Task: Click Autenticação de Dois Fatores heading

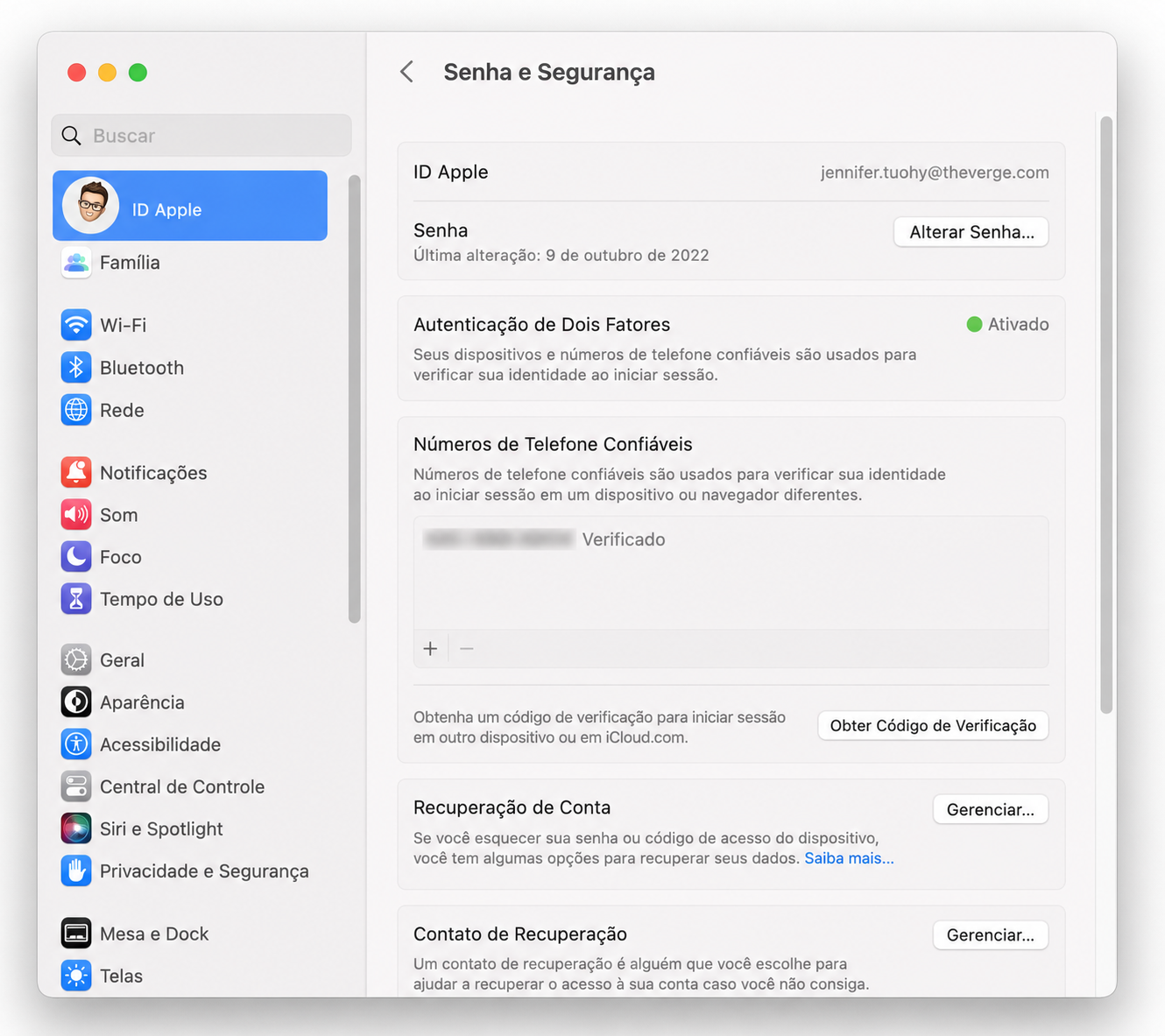Action: click(541, 325)
